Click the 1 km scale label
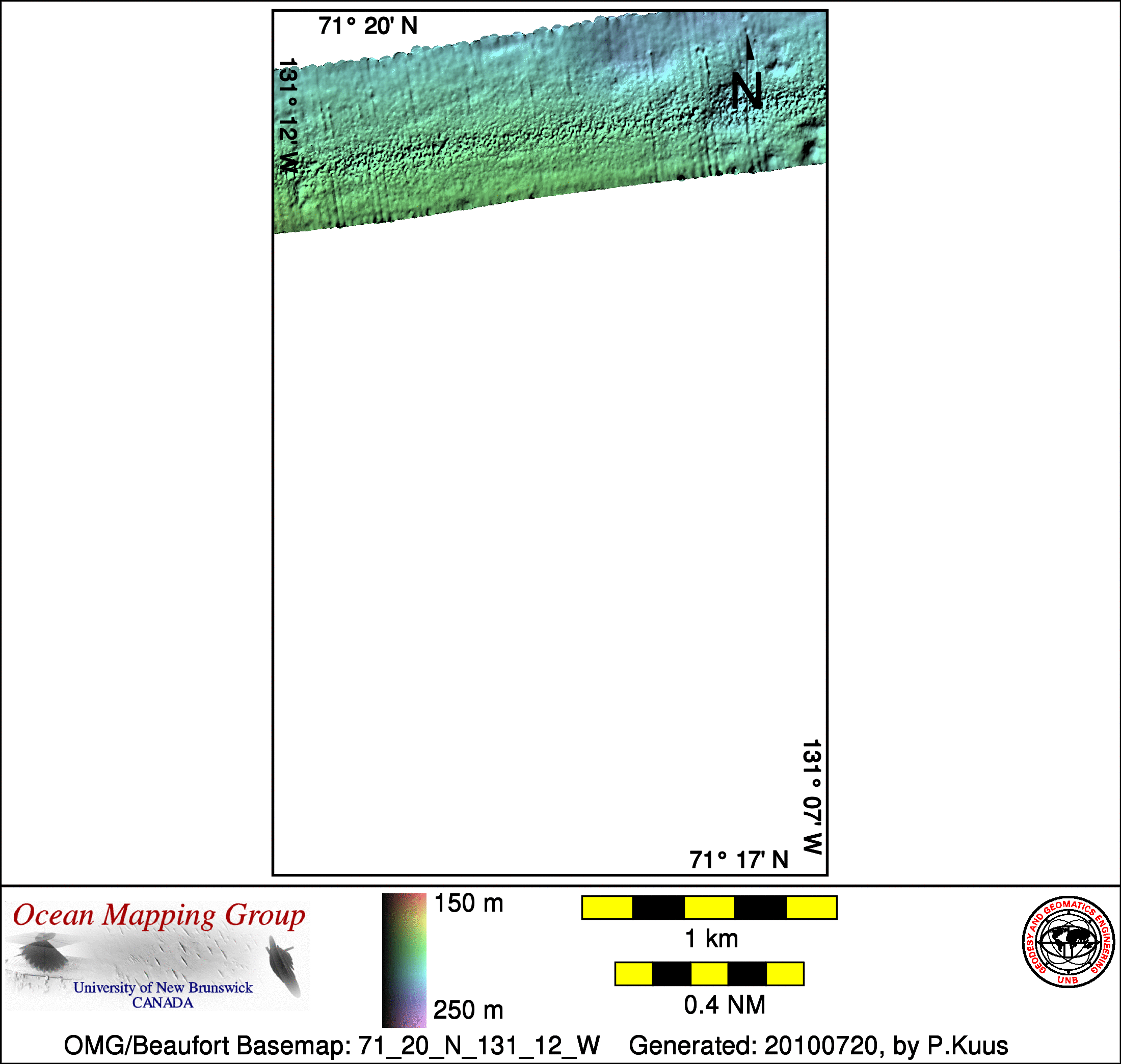Screen dimensions: 1121x1064 pos(711,939)
